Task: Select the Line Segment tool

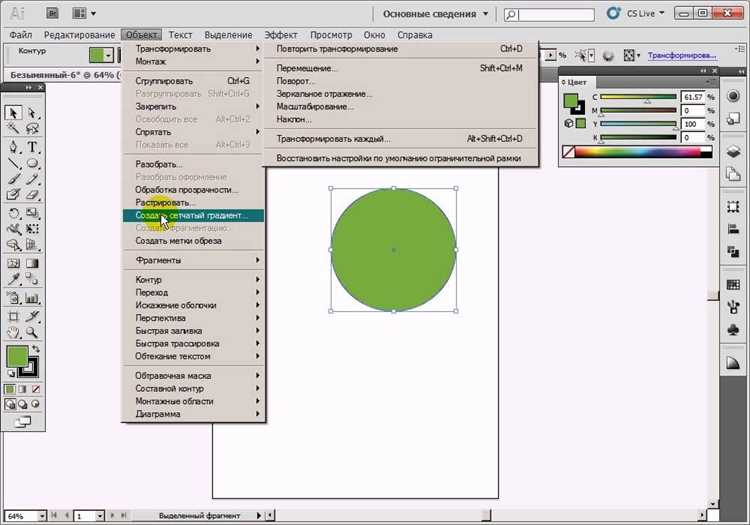Action: tap(13, 164)
